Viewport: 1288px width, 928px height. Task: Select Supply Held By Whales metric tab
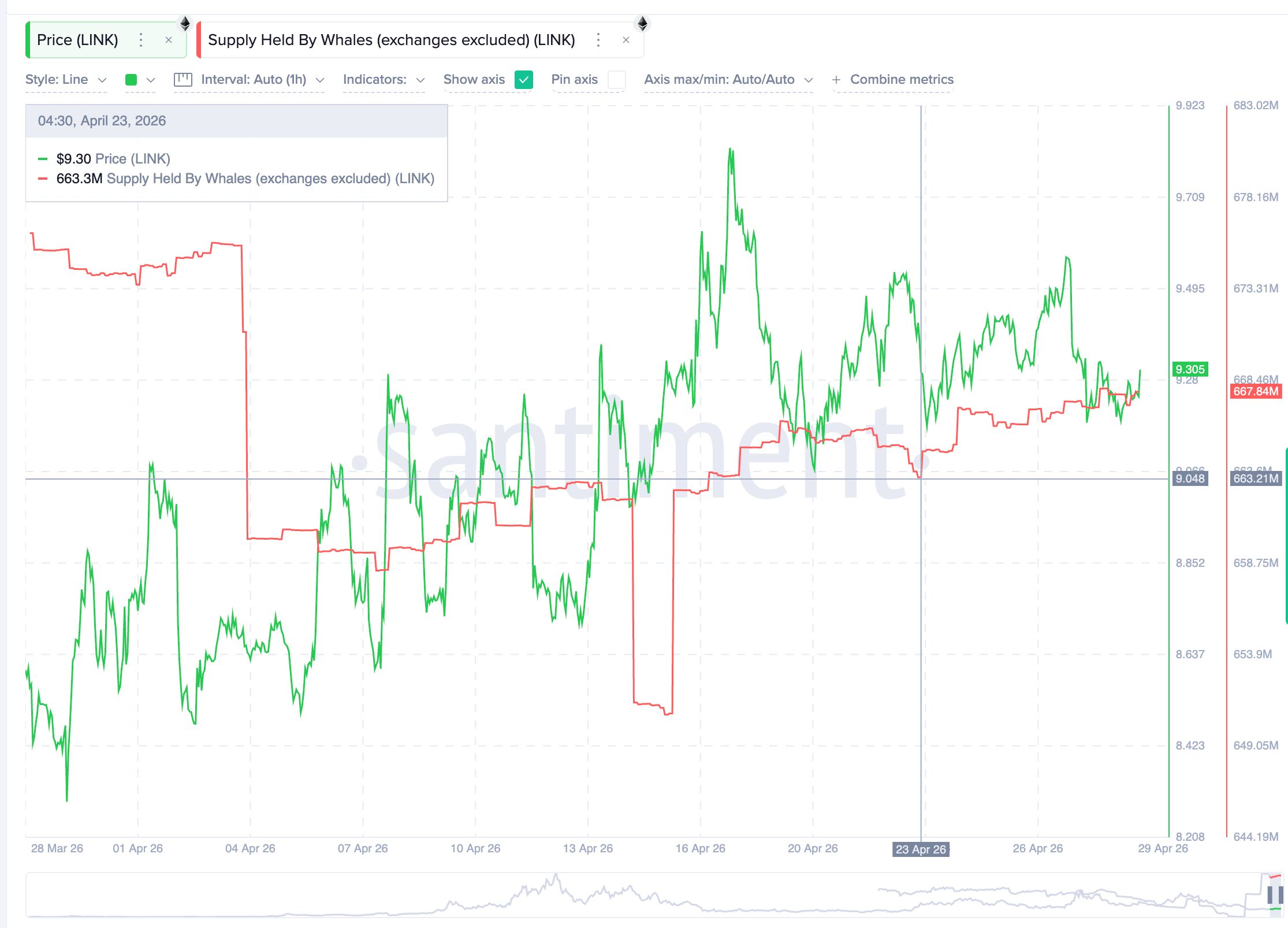click(391, 40)
